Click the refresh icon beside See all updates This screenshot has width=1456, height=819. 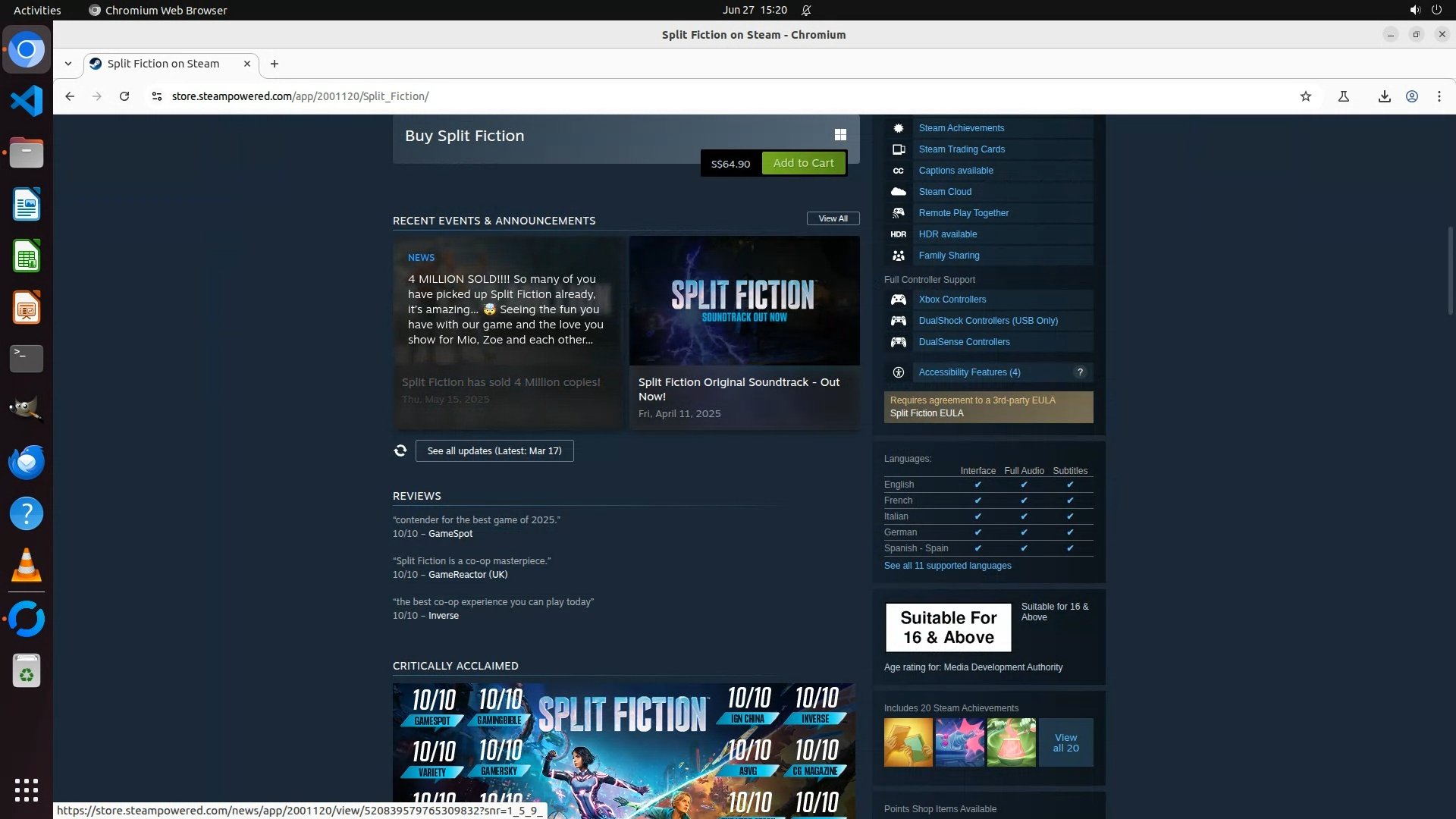(400, 450)
